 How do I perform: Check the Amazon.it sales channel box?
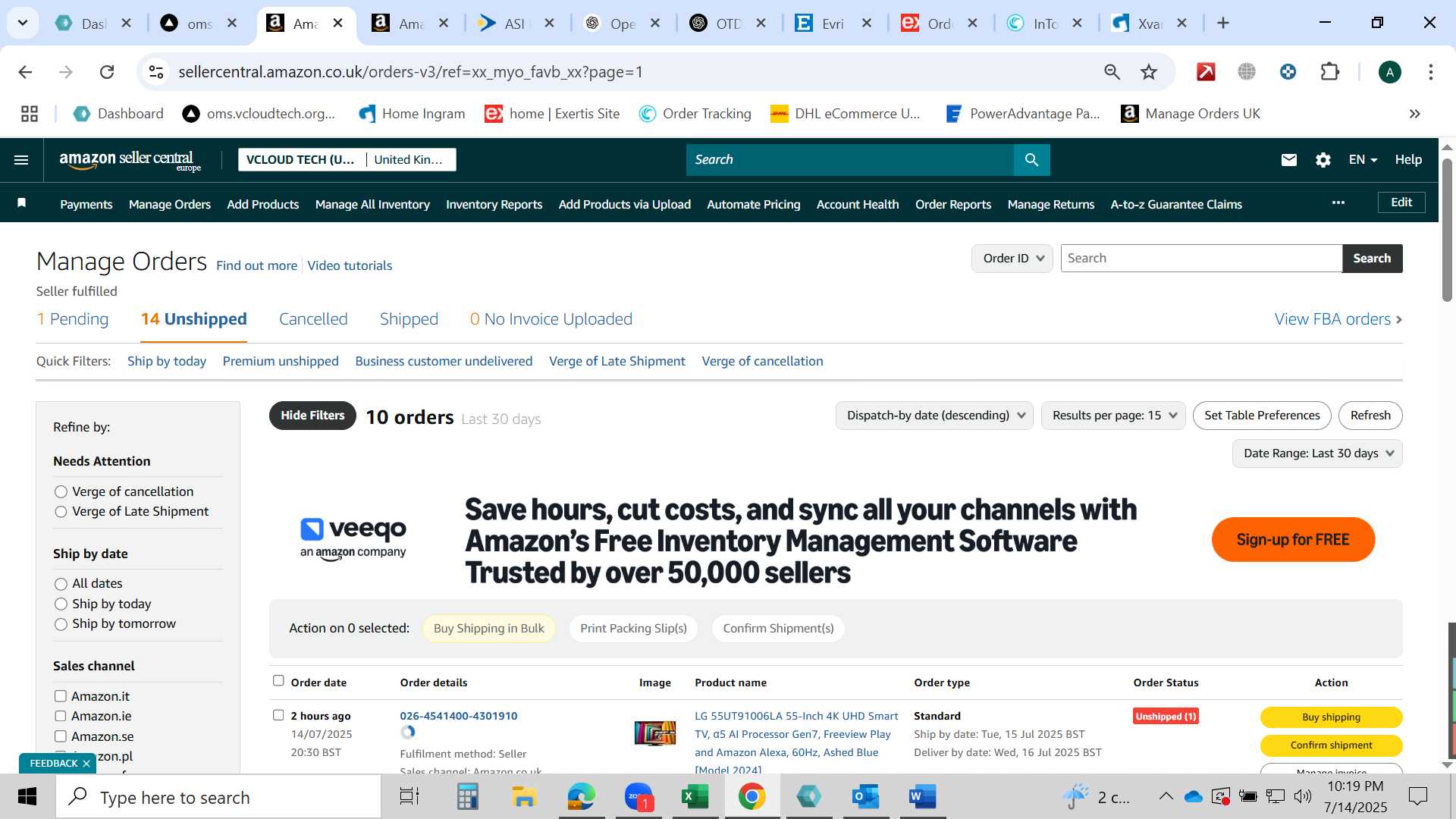pyautogui.click(x=61, y=696)
